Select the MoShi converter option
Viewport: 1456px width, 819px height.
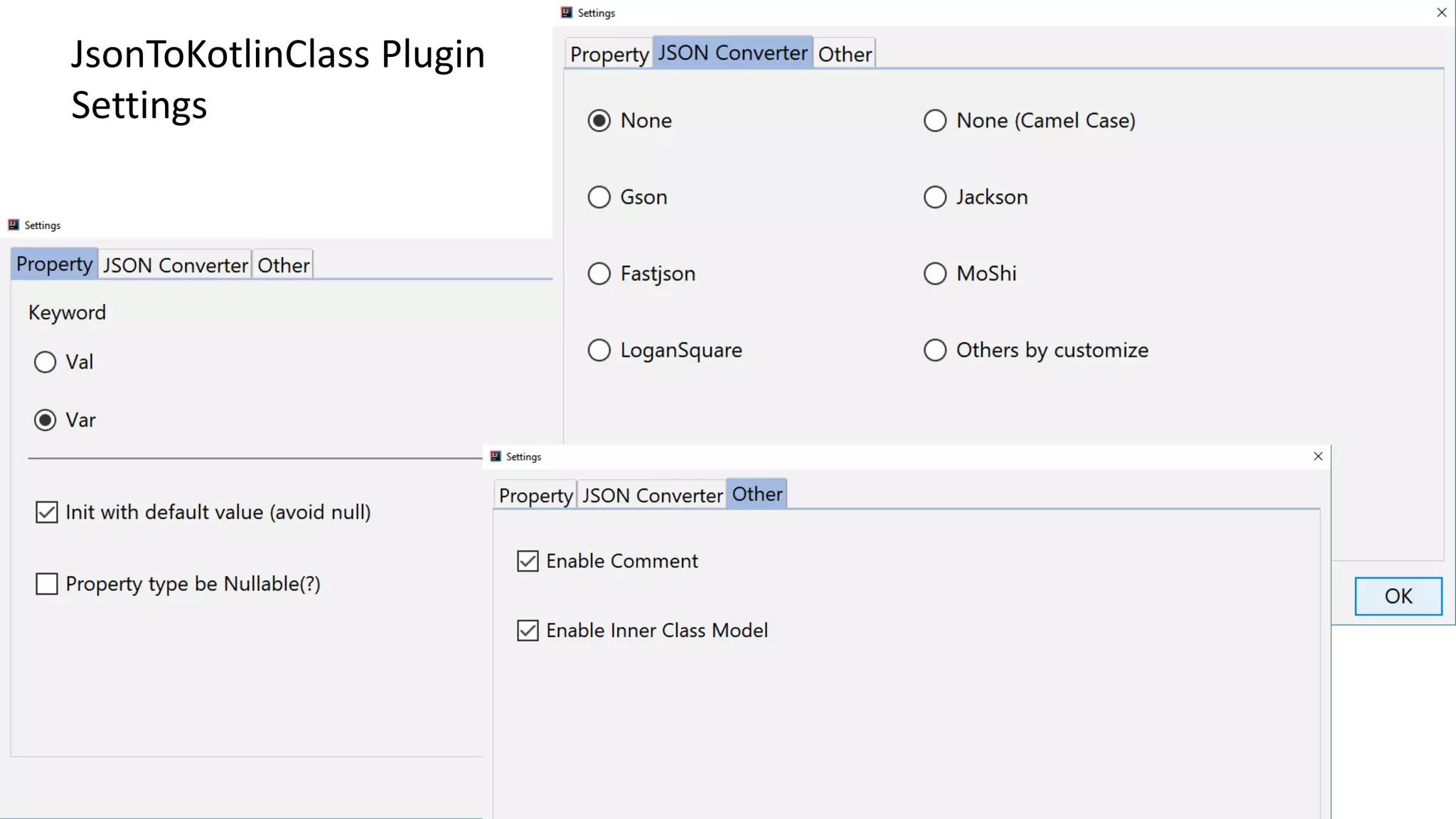point(935,274)
